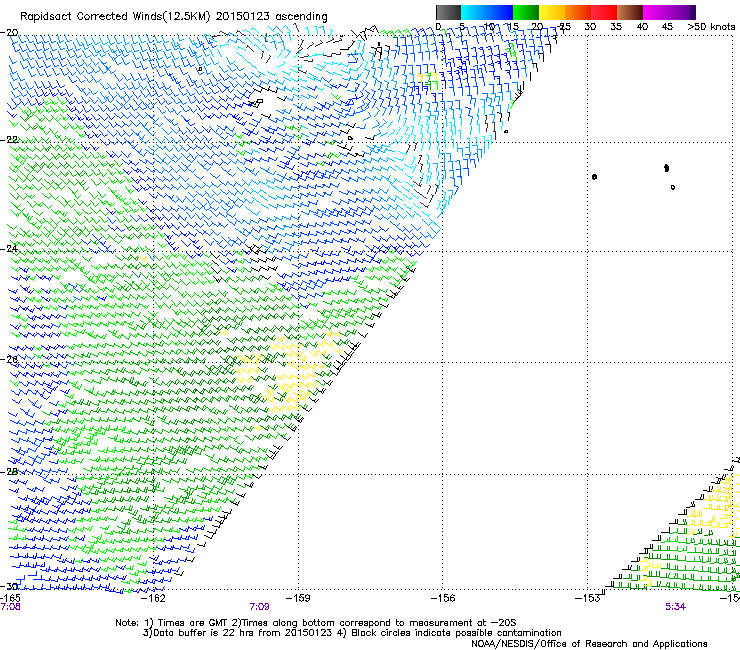740x650 pixels.
Task: Click the dark purple 45-50 knots segment
Action: click(x=682, y=12)
